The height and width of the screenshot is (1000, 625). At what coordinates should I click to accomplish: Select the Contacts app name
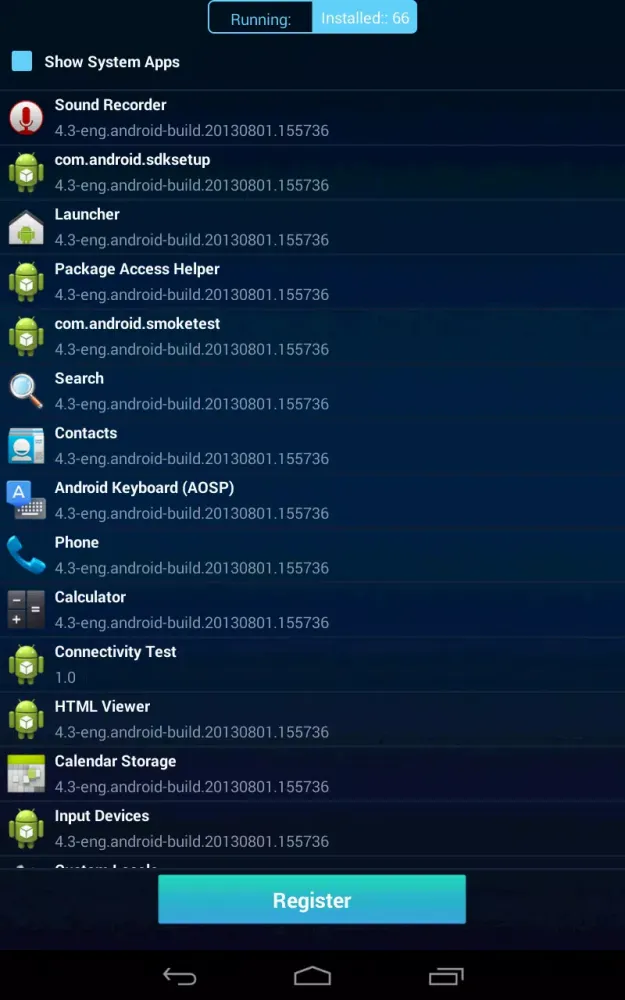click(x=86, y=433)
